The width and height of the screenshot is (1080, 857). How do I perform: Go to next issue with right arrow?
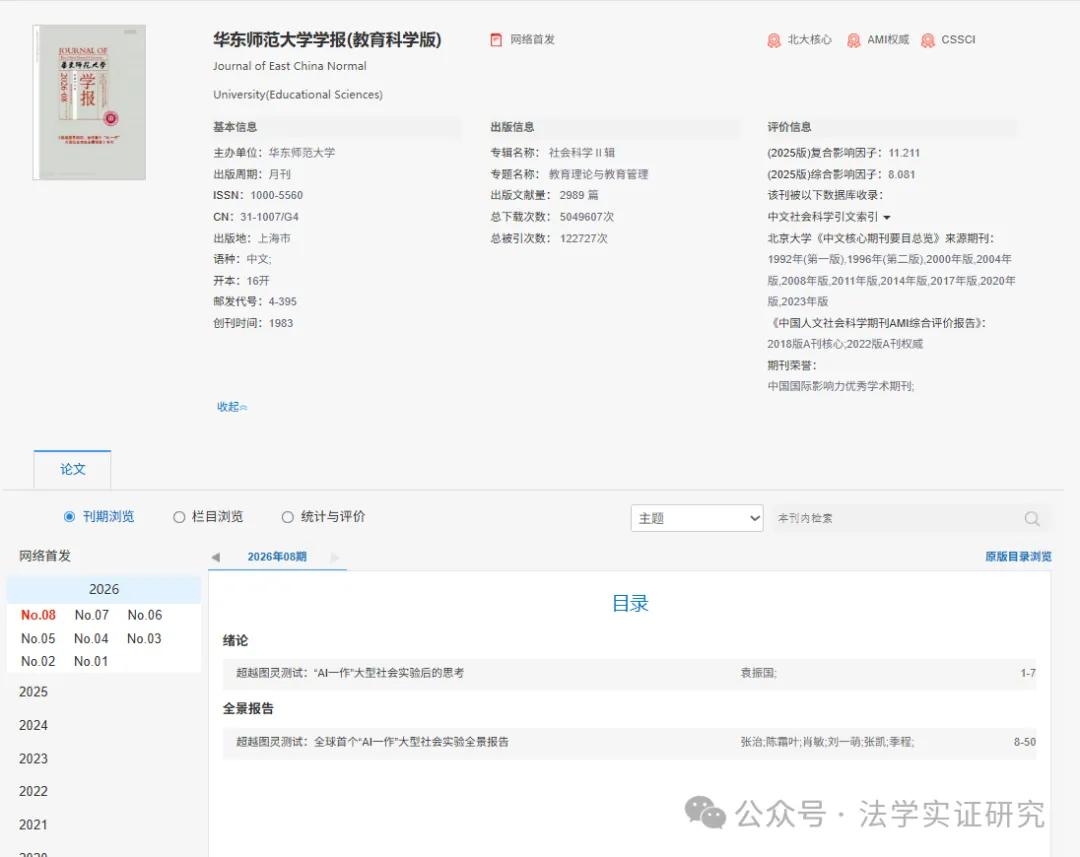335,557
